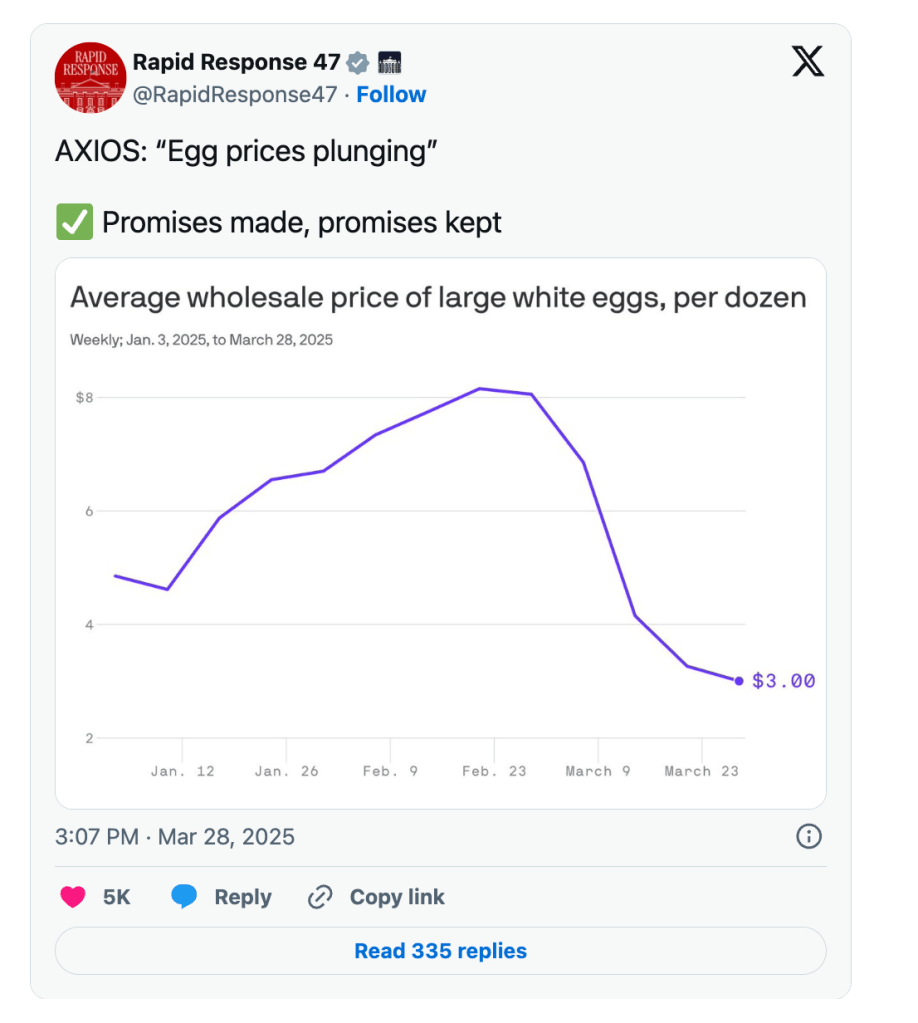Open the Rapid Response 47 display name
This screenshot has width=918, height=1023.
point(236,62)
